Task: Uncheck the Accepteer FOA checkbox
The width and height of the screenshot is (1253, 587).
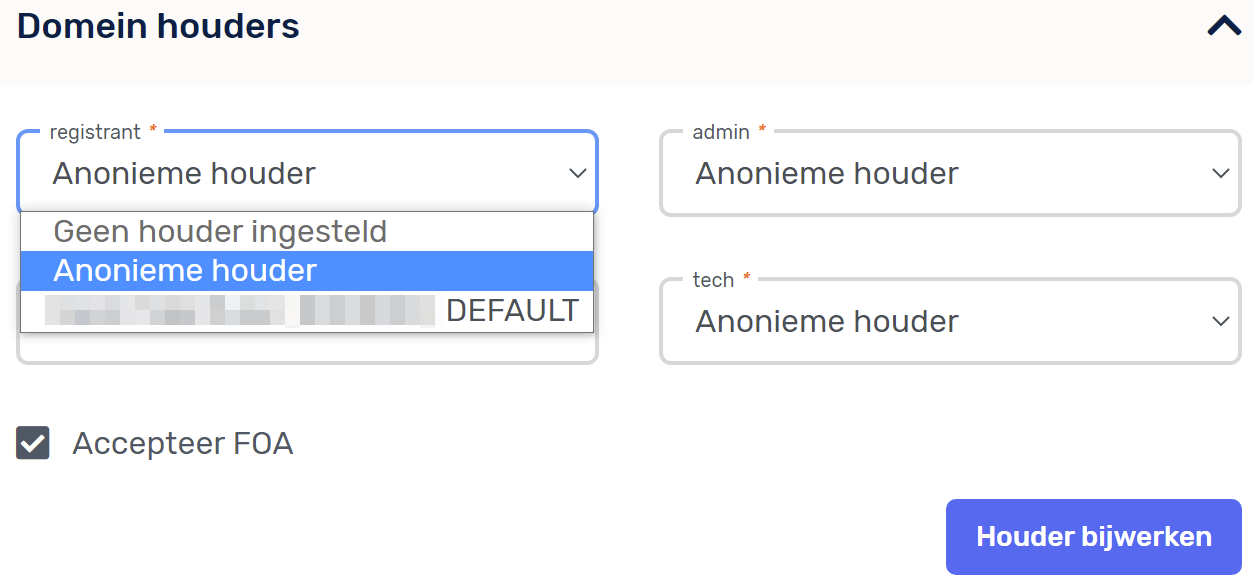Action: click(x=33, y=443)
